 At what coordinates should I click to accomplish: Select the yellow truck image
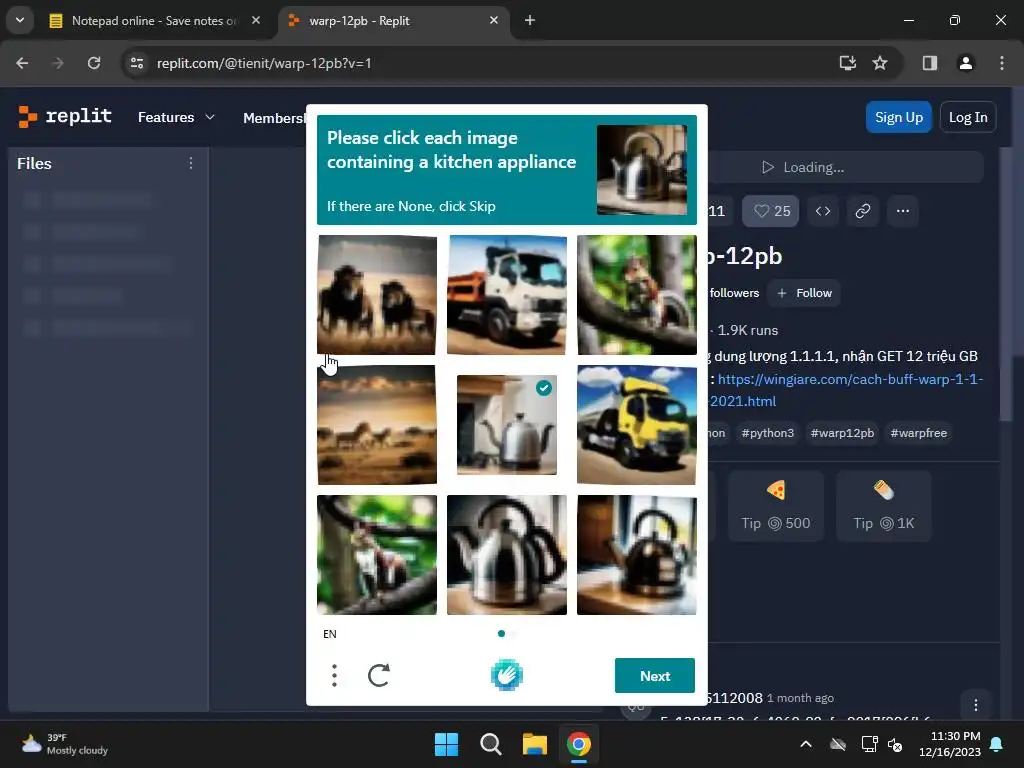click(x=637, y=424)
